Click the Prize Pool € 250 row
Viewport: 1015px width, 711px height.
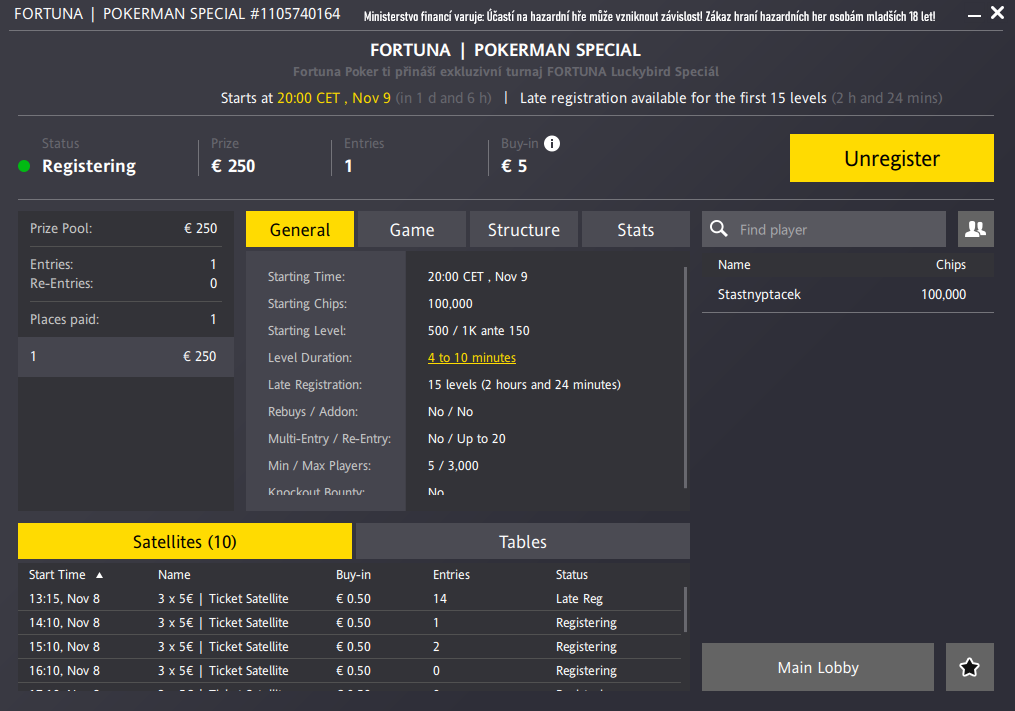click(x=123, y=228)
